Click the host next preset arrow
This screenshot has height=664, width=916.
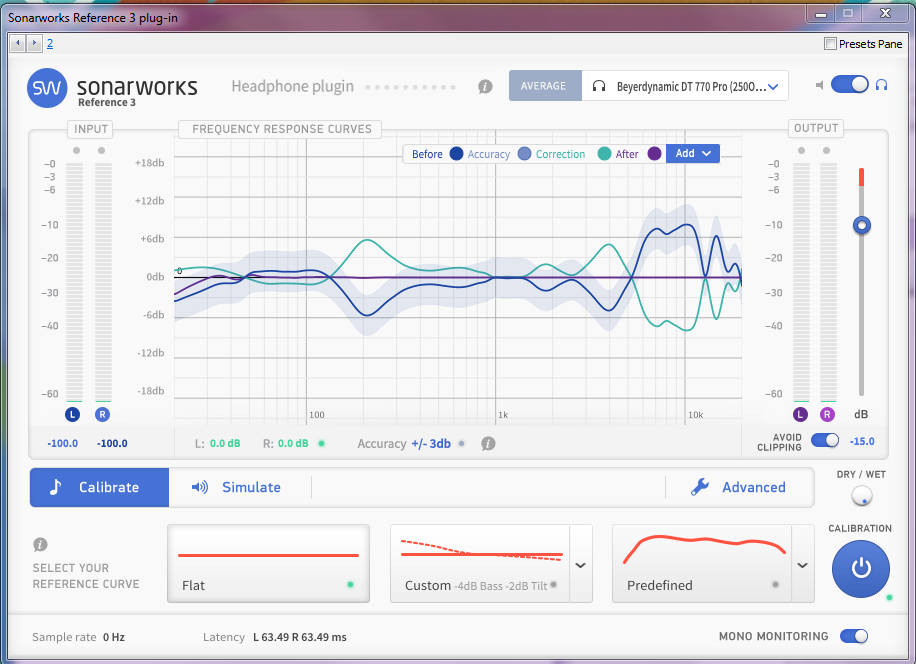34,43
